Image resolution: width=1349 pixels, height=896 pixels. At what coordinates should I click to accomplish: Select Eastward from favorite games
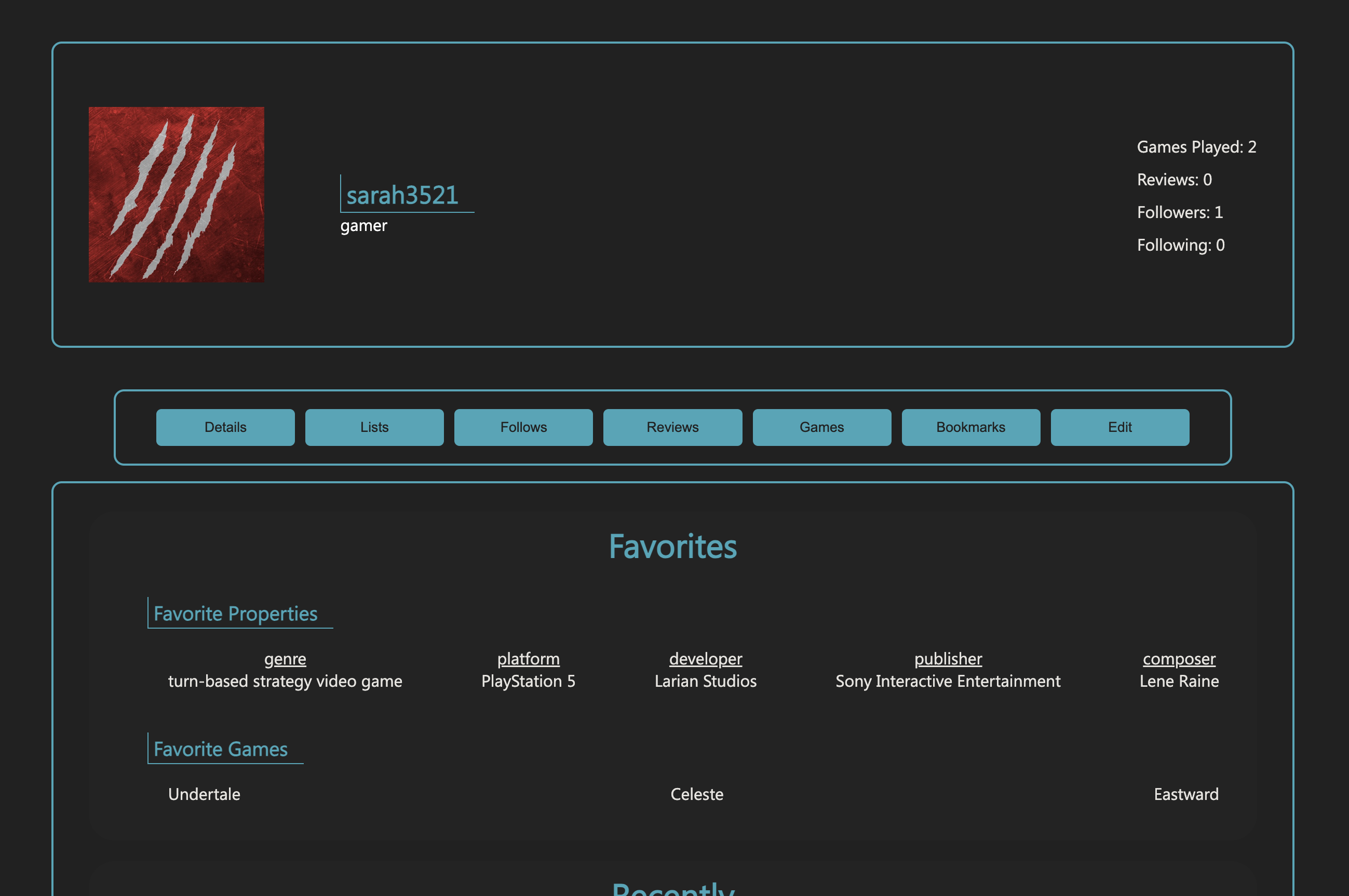coord(1185,794)
